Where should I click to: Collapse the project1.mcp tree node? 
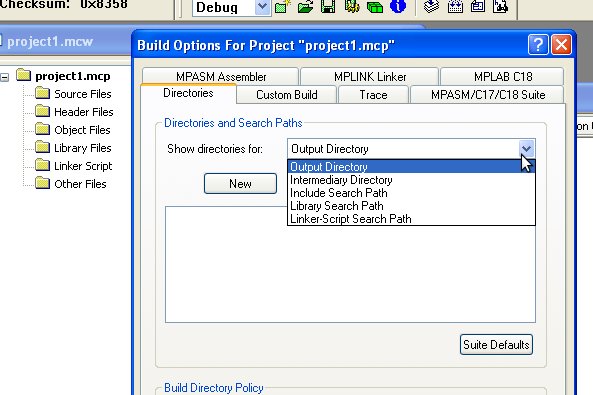coord(5,78)
